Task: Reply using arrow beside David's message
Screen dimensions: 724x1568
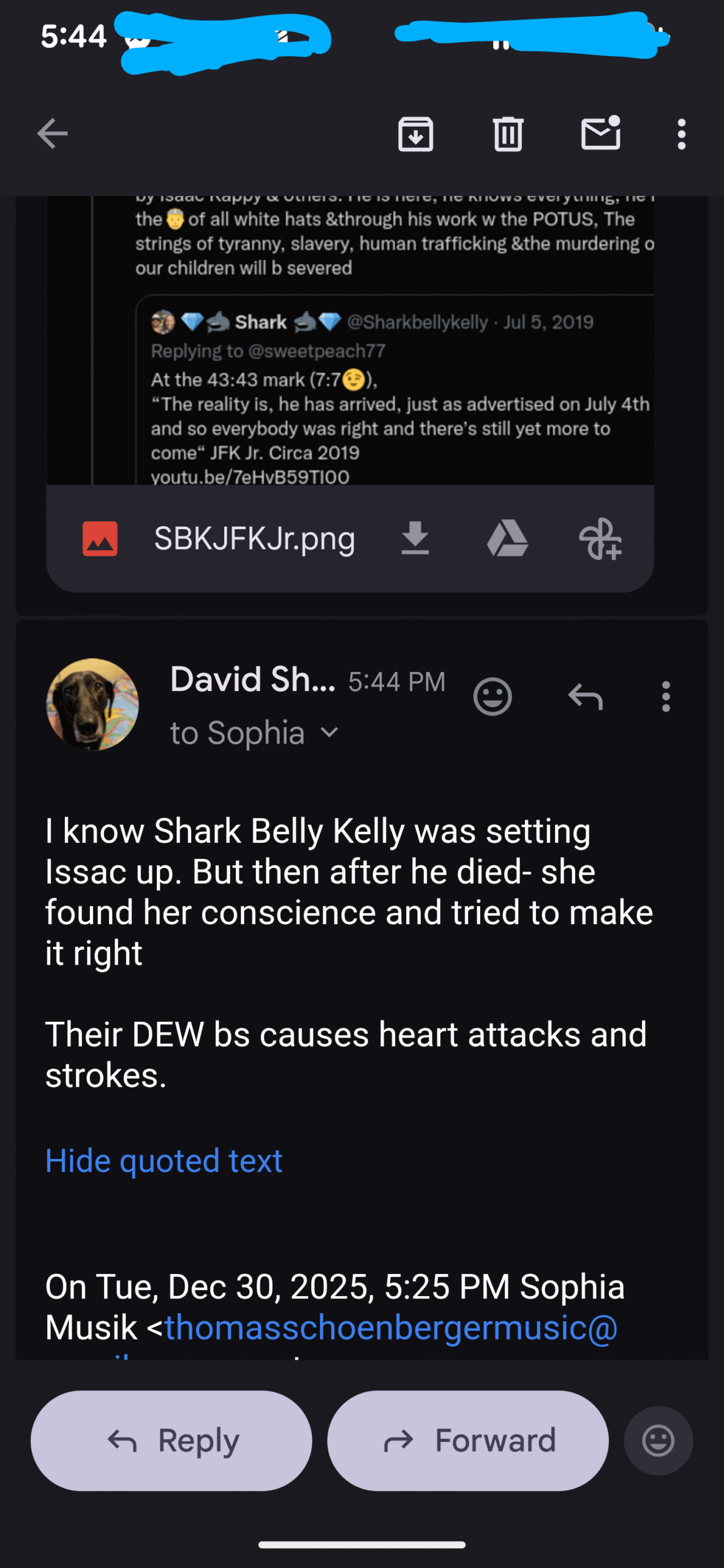Action: pos(586,696)
